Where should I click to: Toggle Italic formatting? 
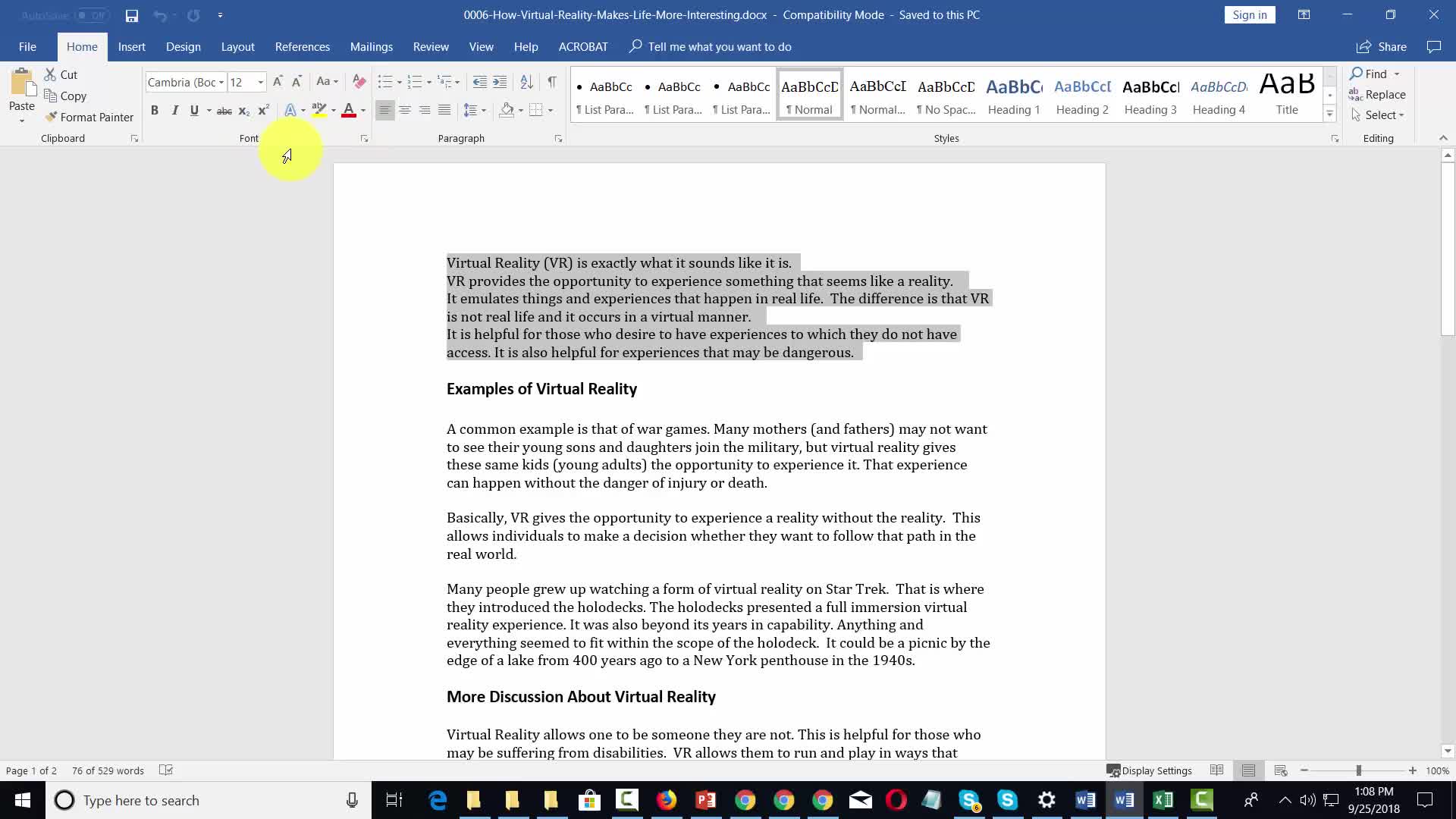coord(174,111)
